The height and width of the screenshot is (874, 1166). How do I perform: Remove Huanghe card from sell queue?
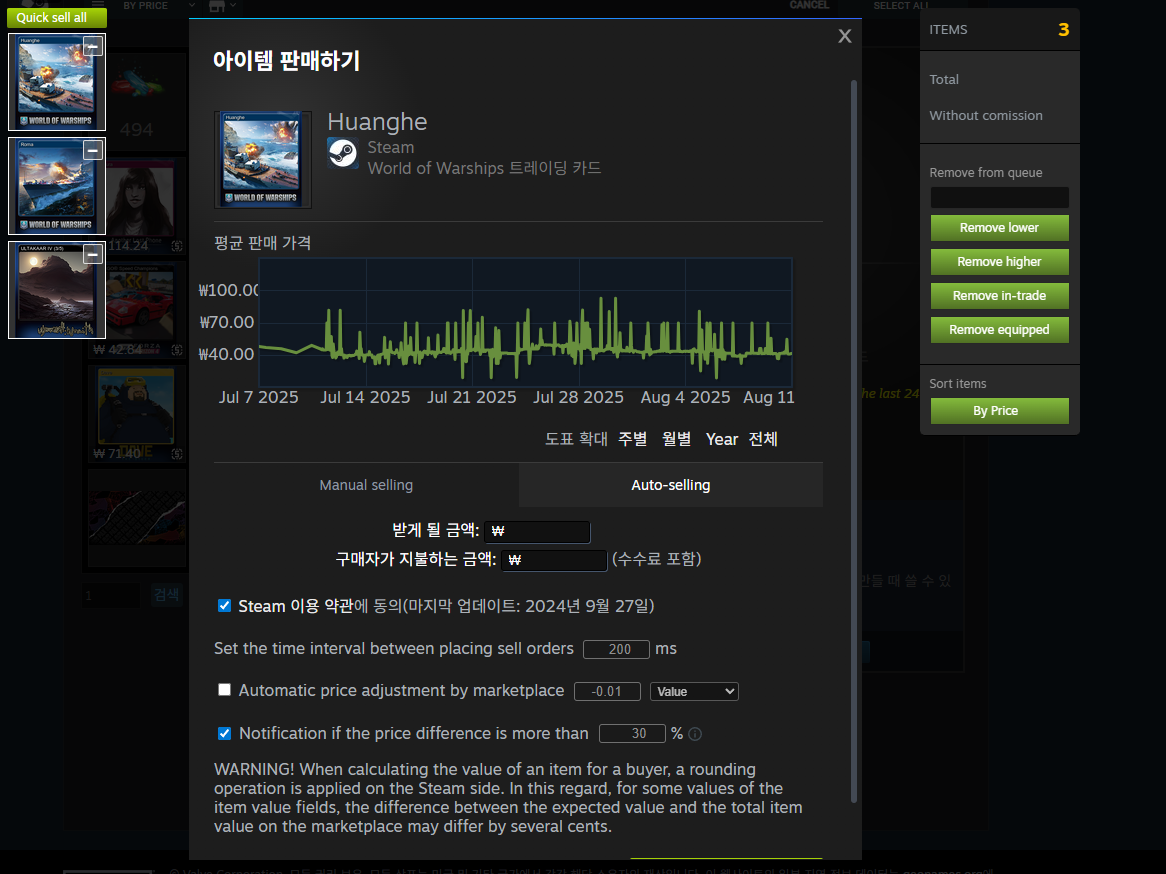(93, 47)
